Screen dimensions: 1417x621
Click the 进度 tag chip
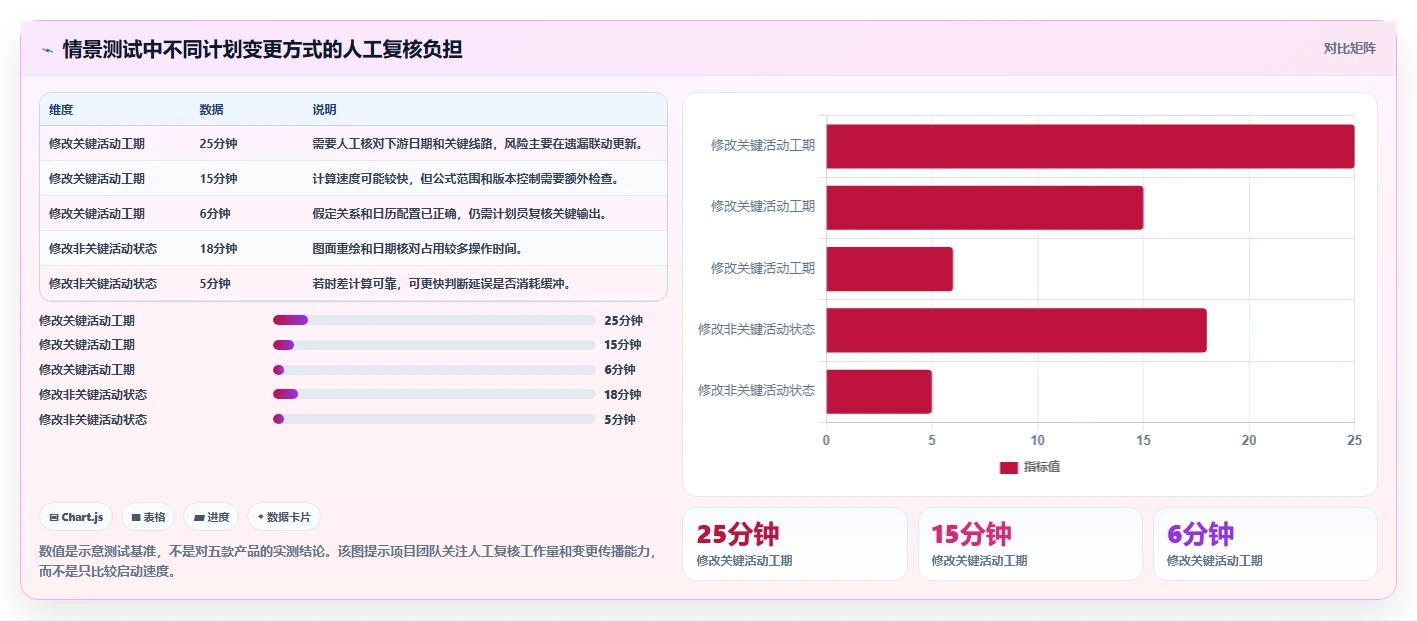click(211, 517)
